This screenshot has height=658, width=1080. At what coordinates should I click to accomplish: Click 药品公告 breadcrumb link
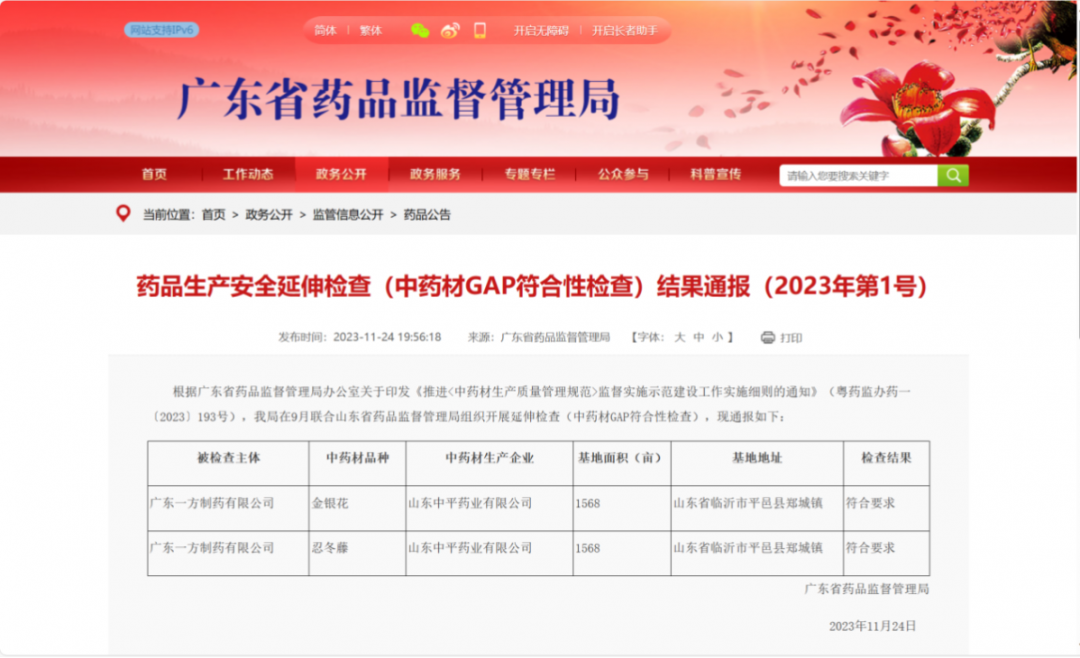pyautogui.click(x=427, y=215)
